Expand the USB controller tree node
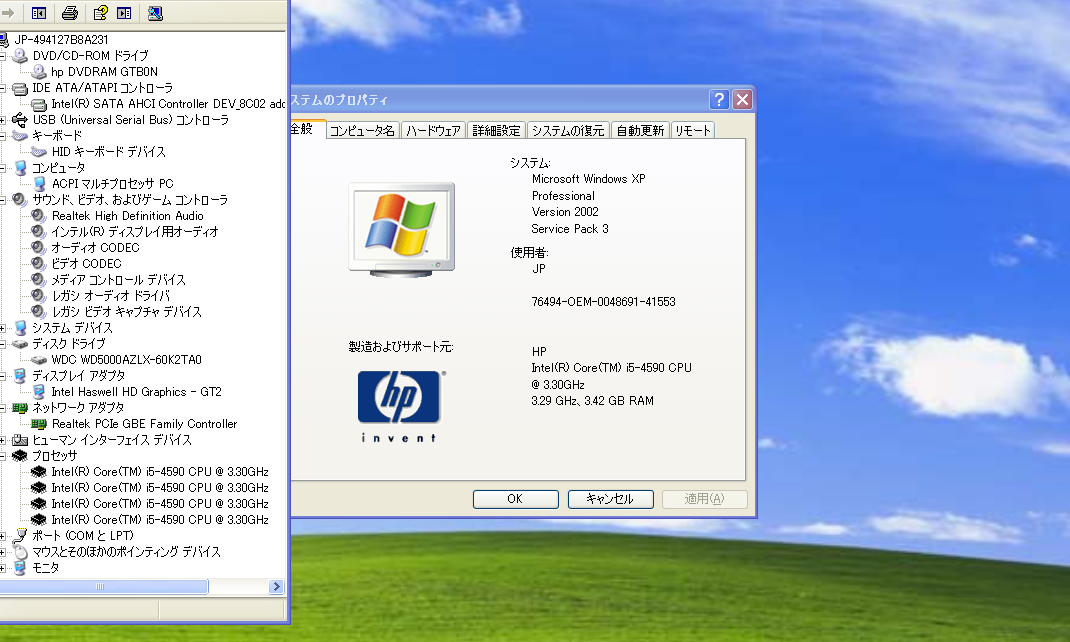 click(x=3, y=120)
